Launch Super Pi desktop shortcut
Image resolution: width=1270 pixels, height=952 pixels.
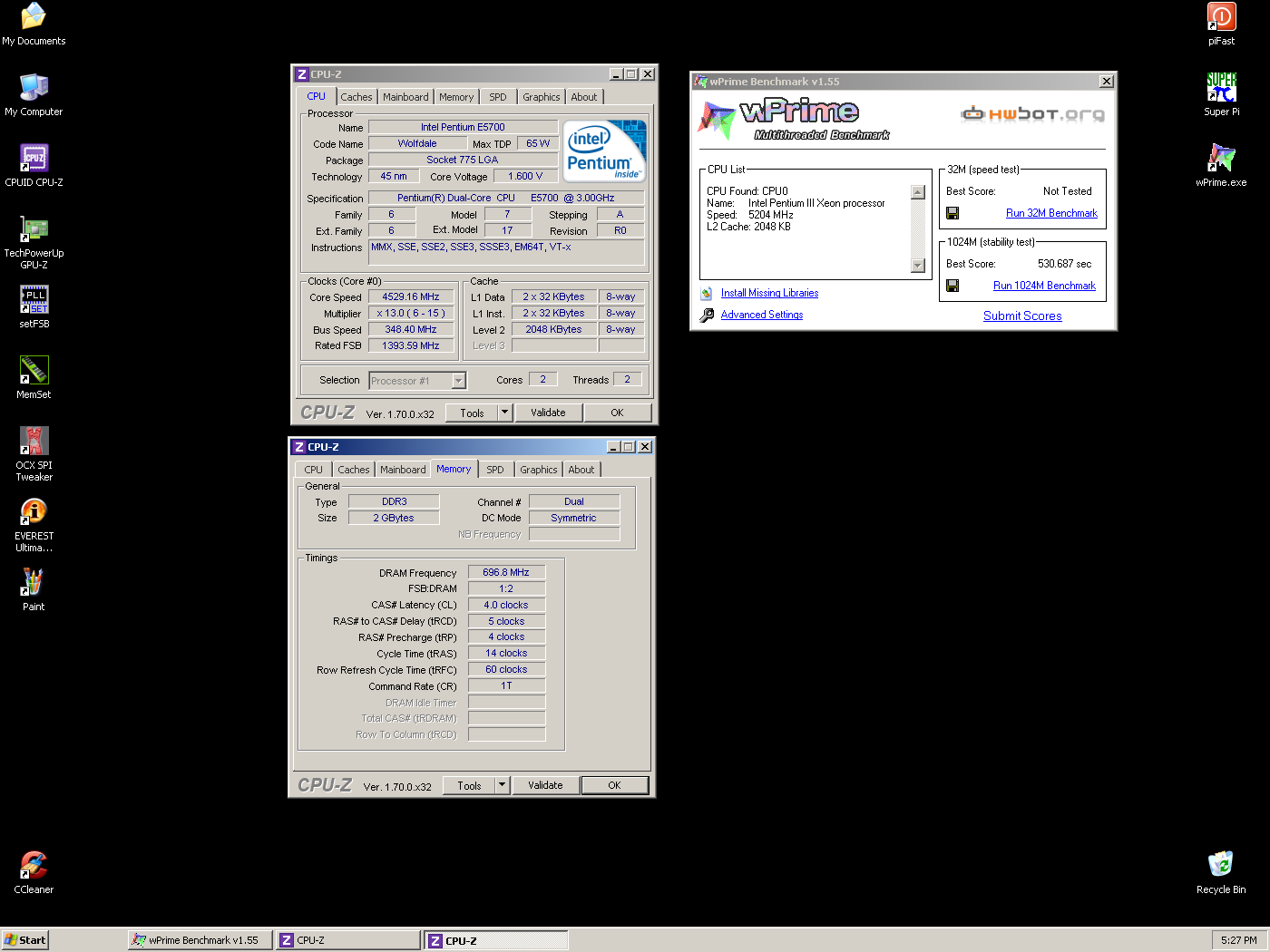(1221, 94)
